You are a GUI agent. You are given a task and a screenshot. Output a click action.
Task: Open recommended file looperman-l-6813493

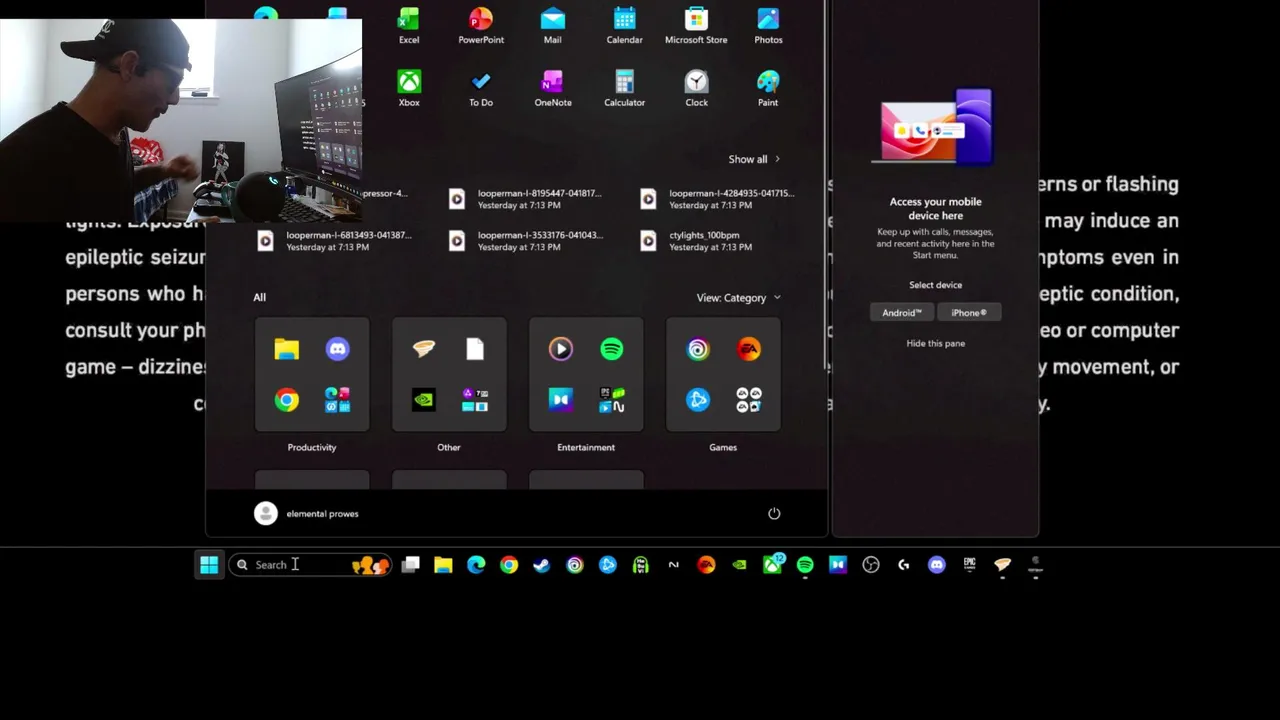coord(336,241)
